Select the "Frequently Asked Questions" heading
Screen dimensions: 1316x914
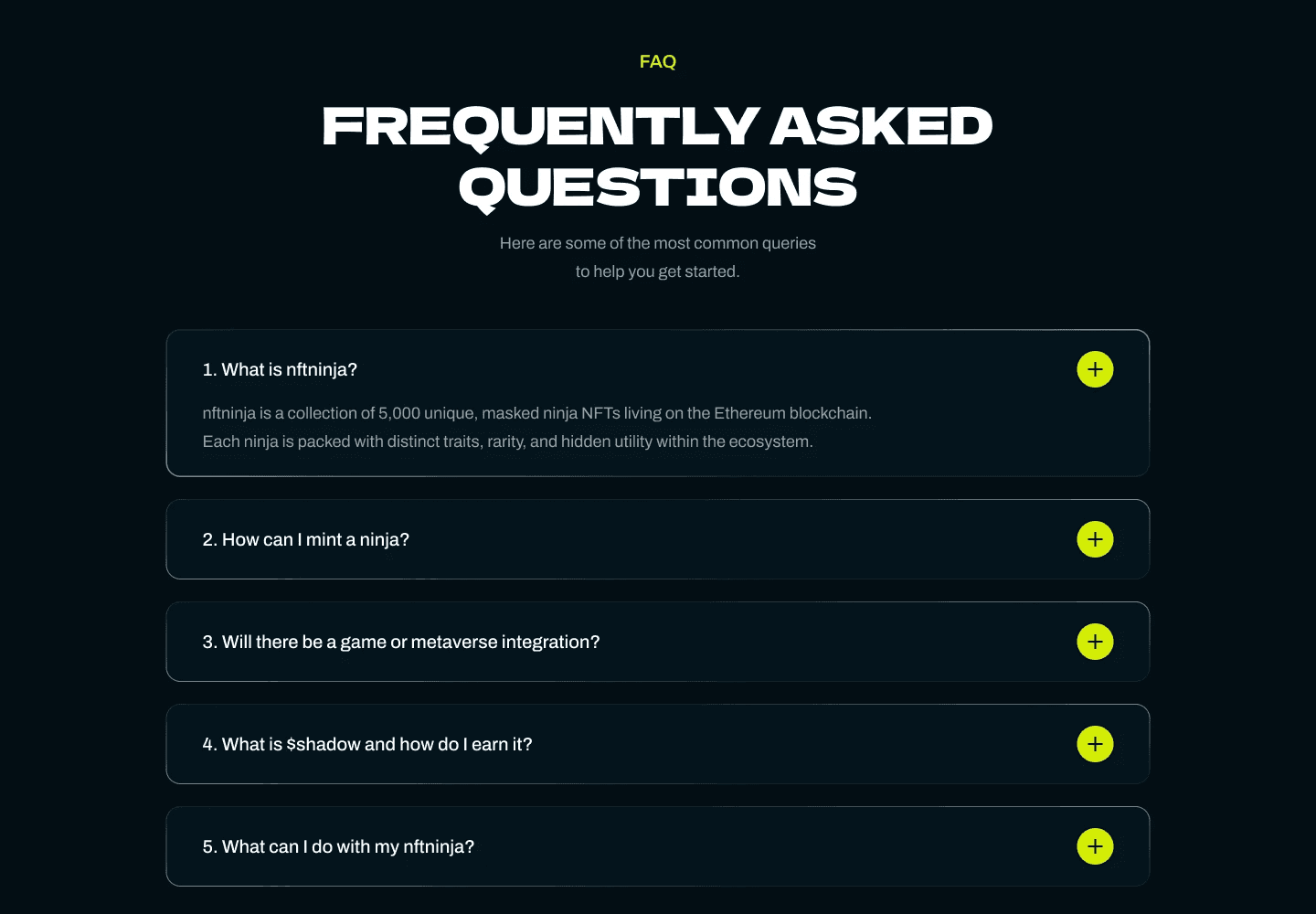click(x=657, y=155)
